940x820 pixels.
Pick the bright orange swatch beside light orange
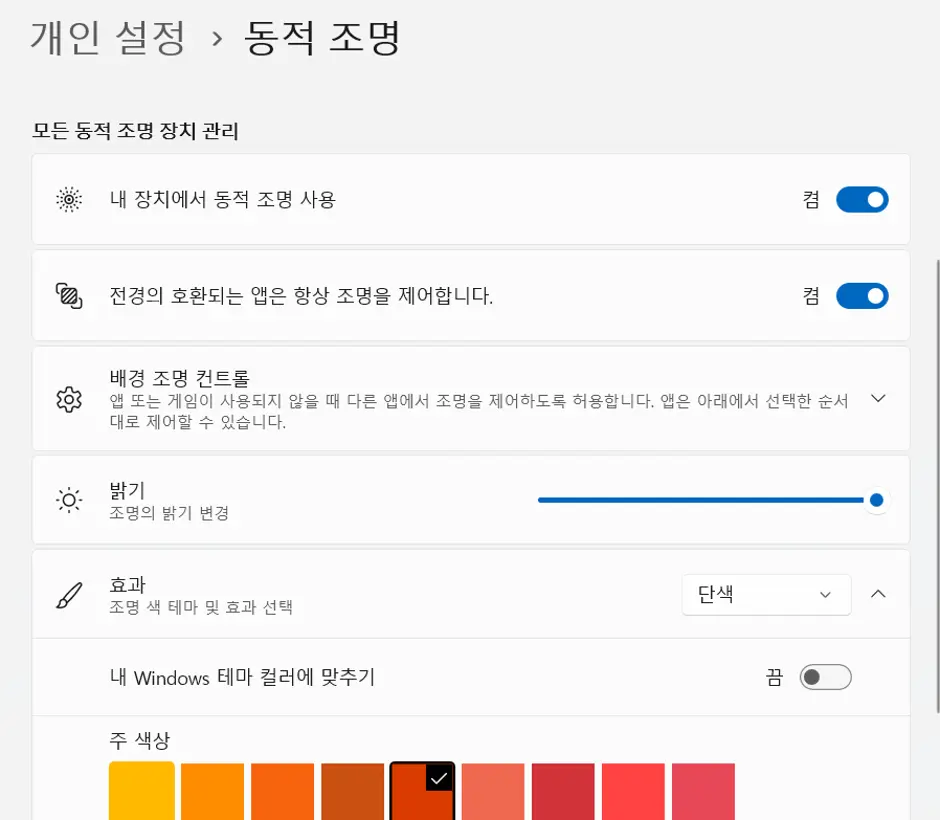click(282, 791)
